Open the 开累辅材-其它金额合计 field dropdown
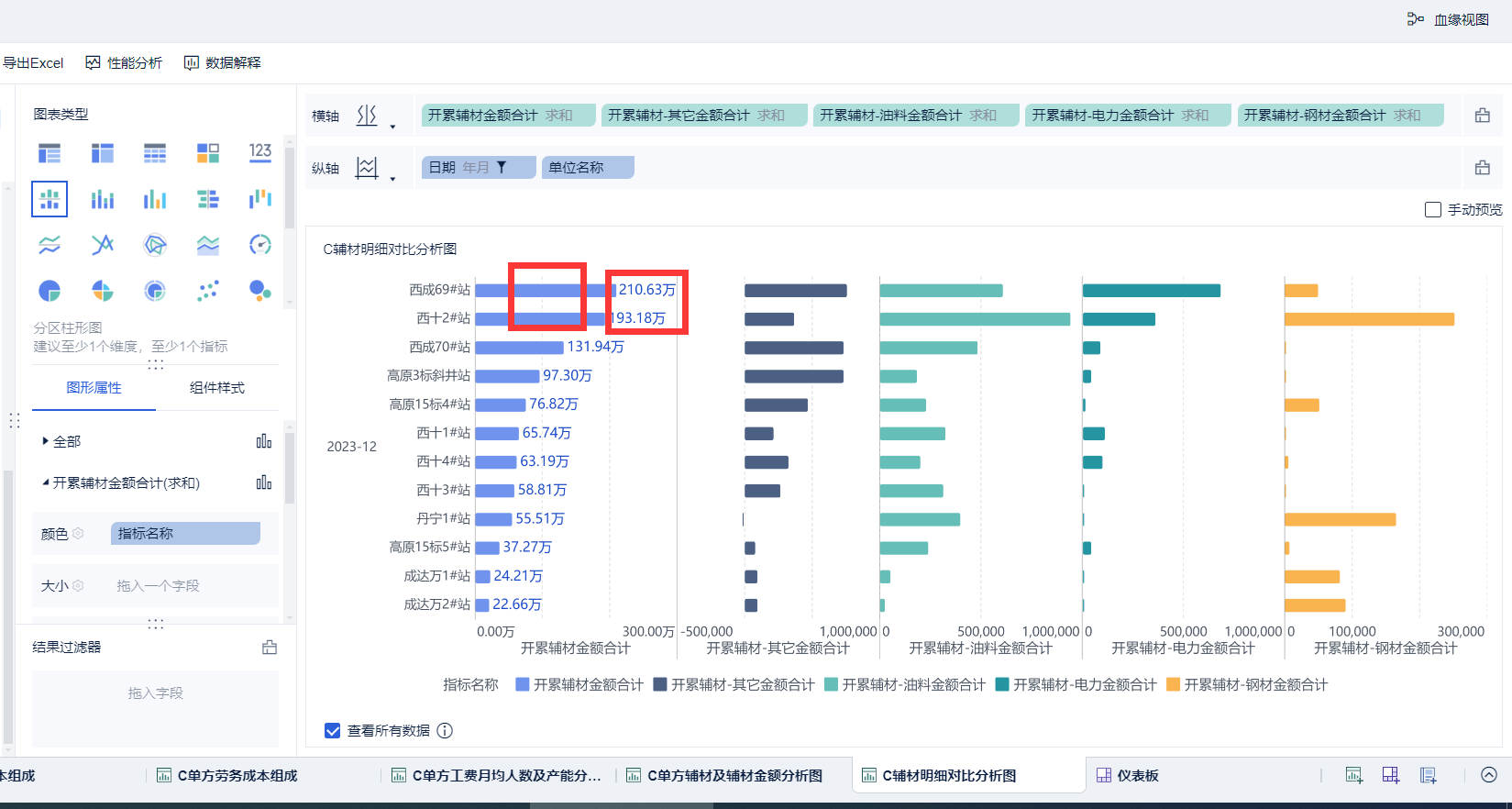1512x809 pixels. click(x=704, y=116)
